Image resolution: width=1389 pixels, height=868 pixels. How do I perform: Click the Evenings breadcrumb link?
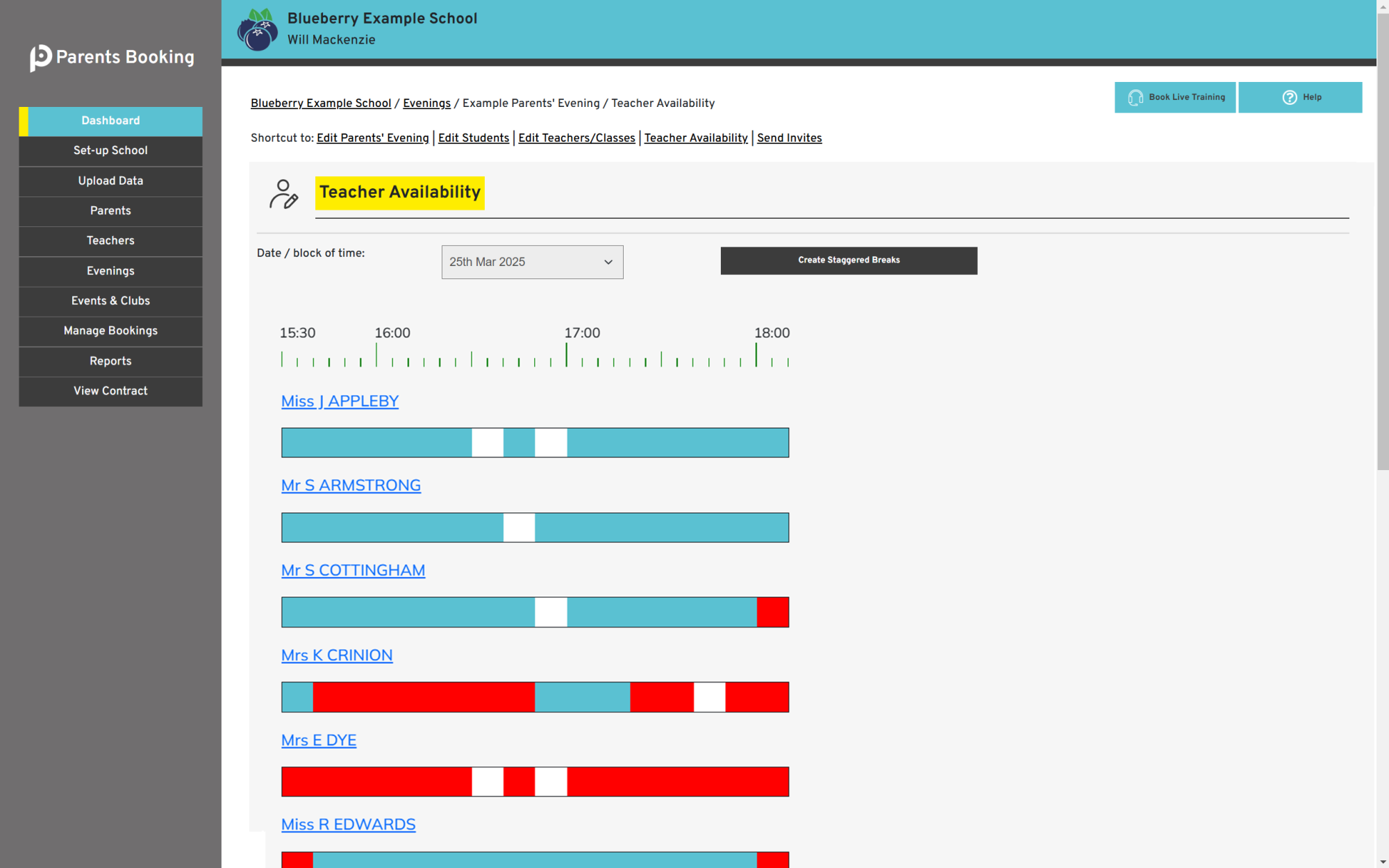[x=426, y=103]
